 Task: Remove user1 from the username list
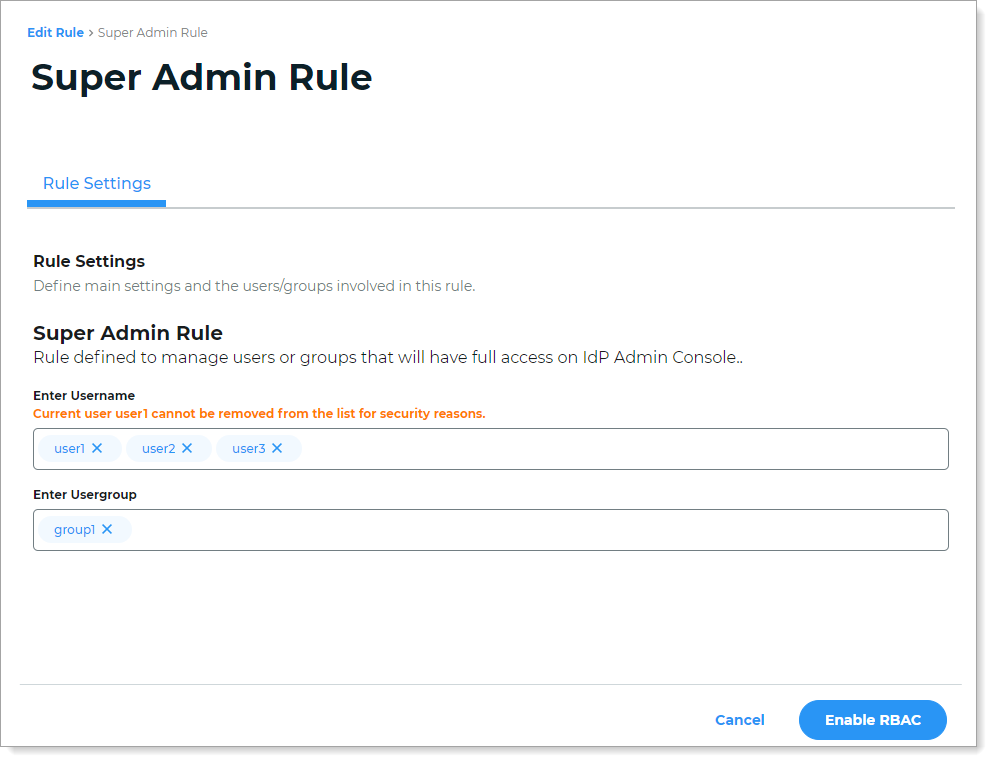(x=96, y=448)
